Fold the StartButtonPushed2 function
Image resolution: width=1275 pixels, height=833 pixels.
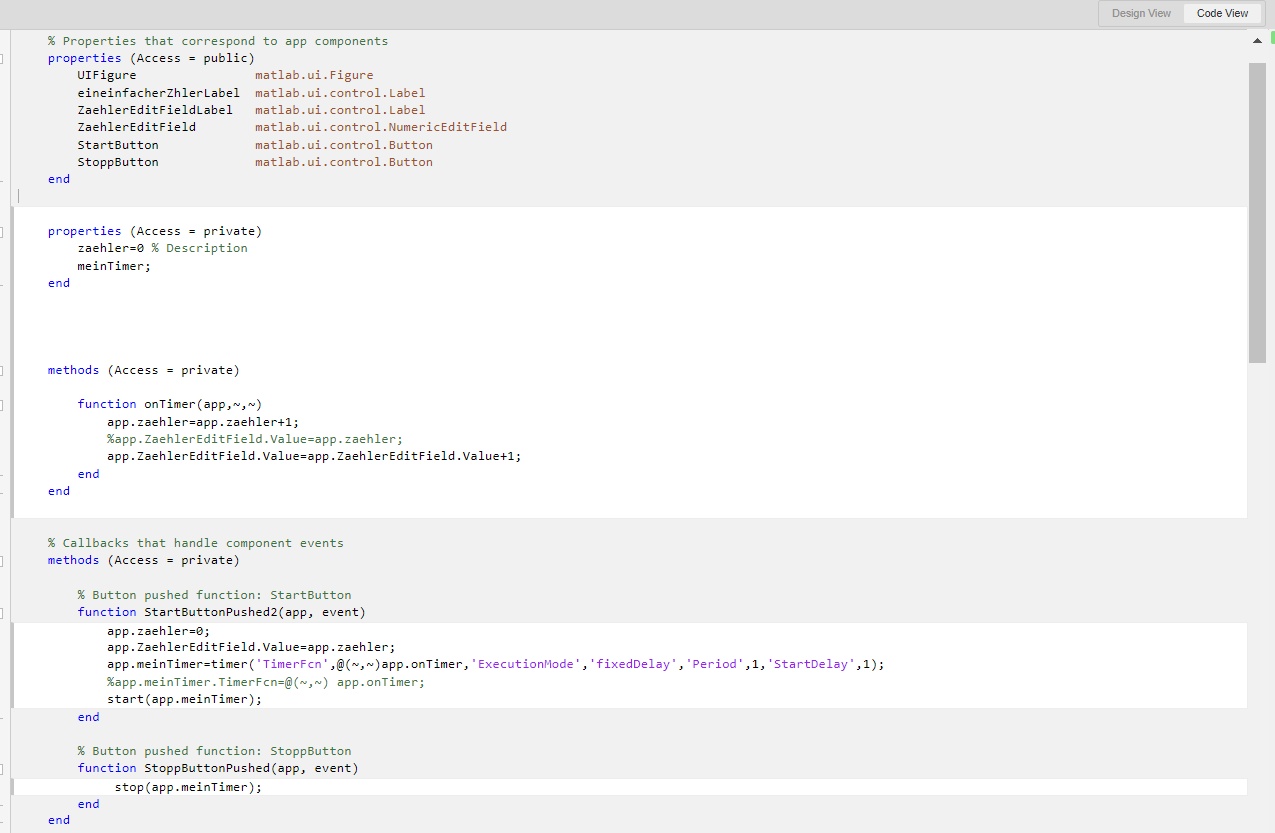click(2, 612)
